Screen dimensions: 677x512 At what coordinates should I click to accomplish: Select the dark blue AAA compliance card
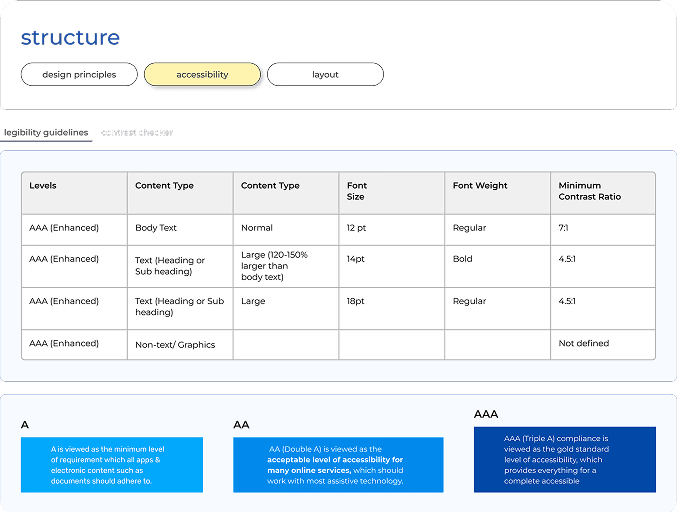point(565,459)
